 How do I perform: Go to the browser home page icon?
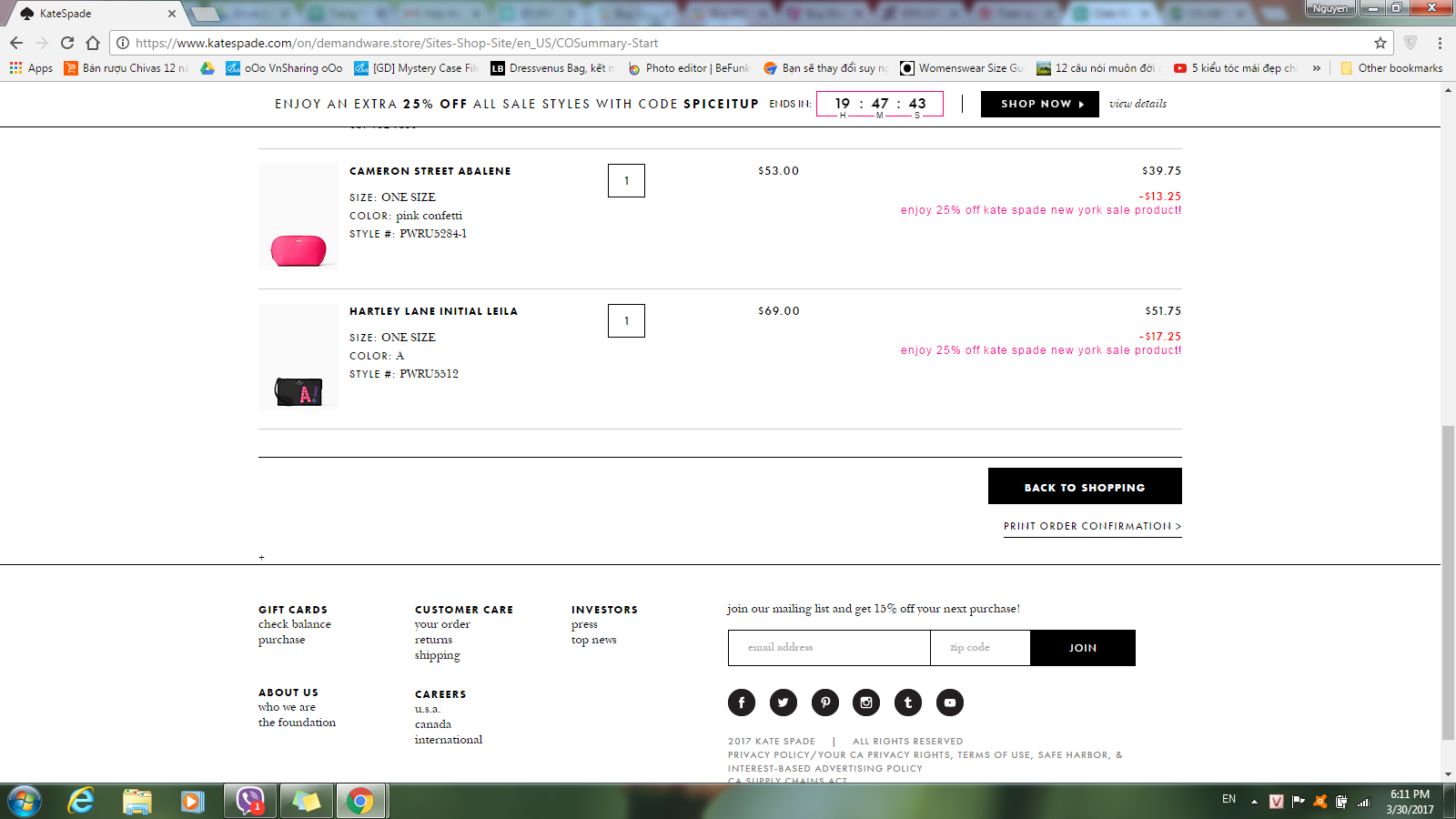93,43
